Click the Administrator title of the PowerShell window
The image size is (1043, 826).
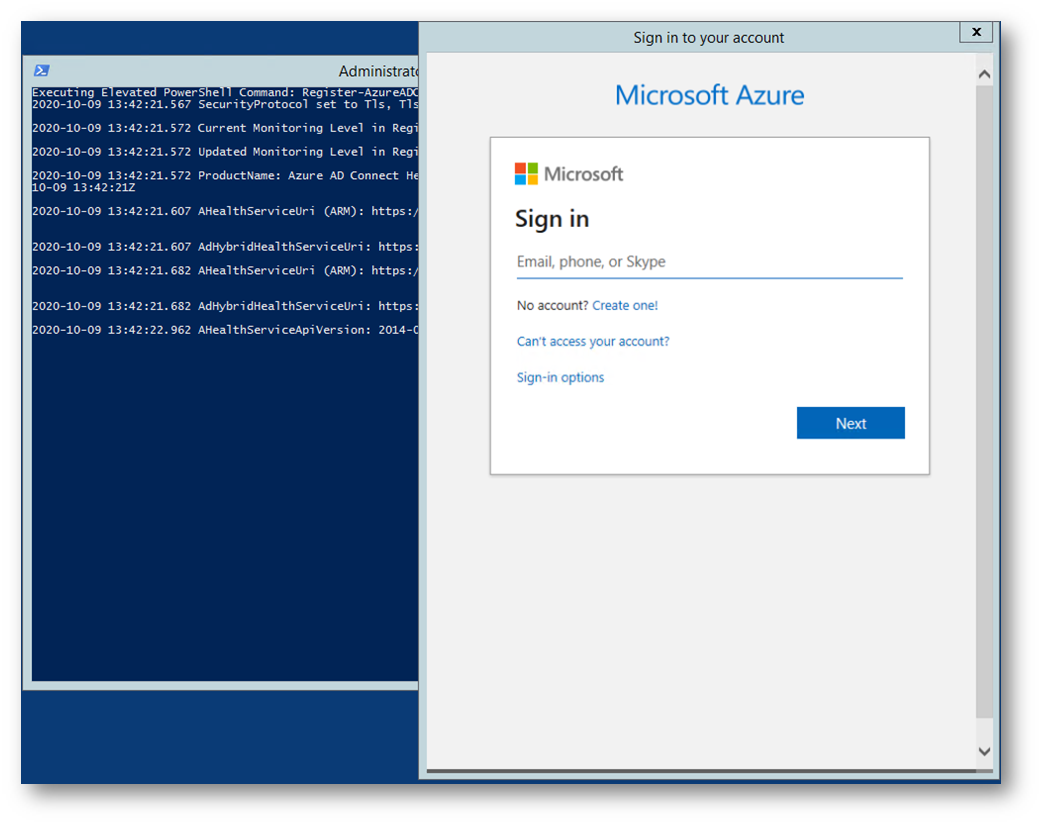pyautogui.click(x=378, y=71)
